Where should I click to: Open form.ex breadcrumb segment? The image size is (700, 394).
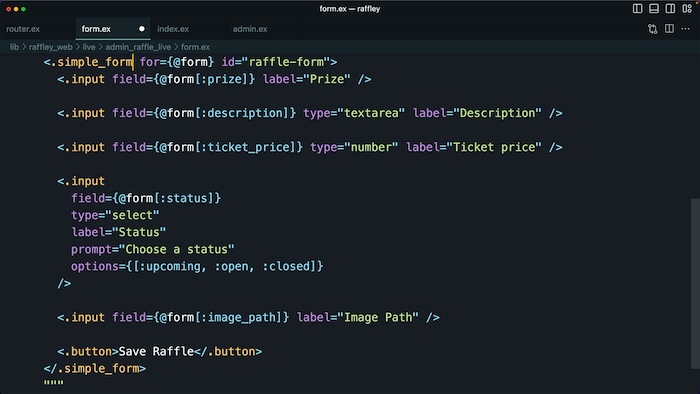[195, 47]
